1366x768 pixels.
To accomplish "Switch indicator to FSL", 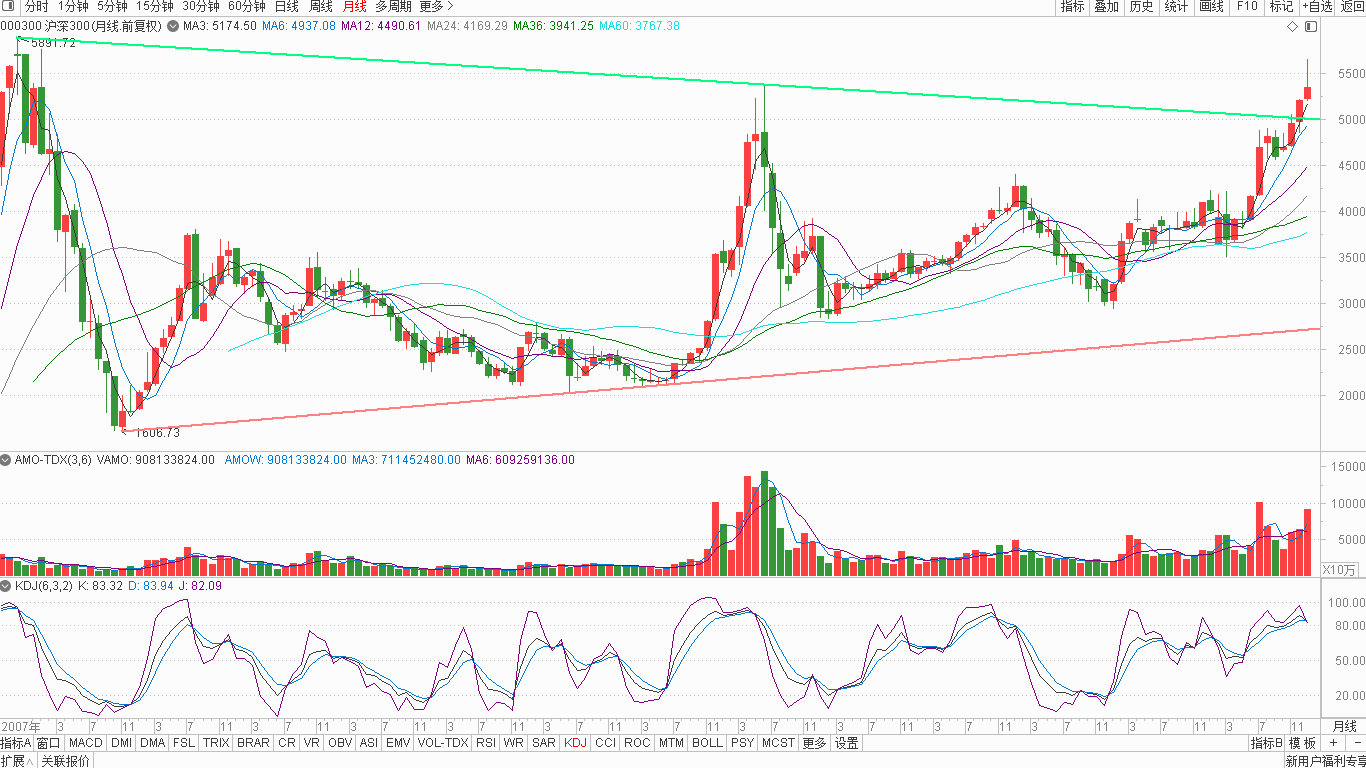I will tap(184, 743).
